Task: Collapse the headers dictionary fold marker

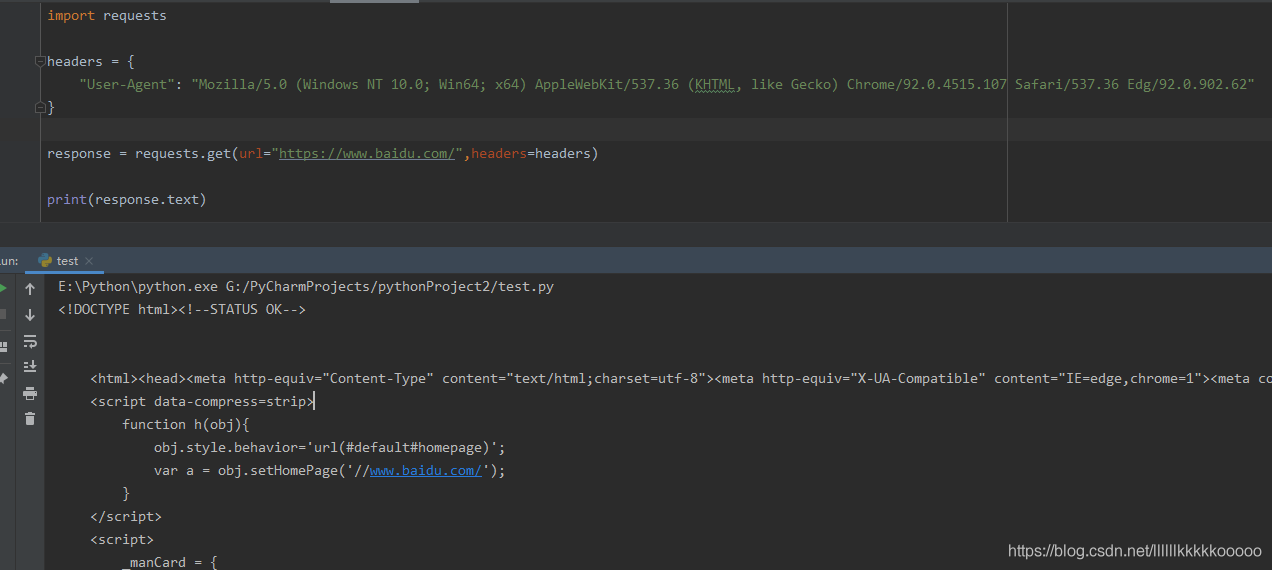Action: pos(39,61)
